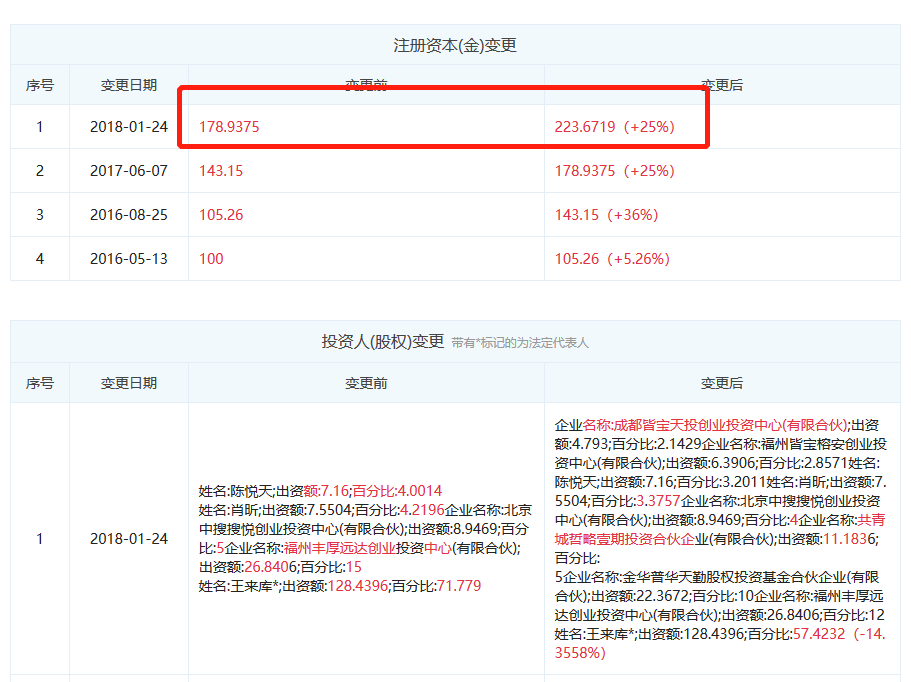Click the 带有*标记的为法定代表人 note
Screen dimensions: 911x682
(x=520, y=343)
